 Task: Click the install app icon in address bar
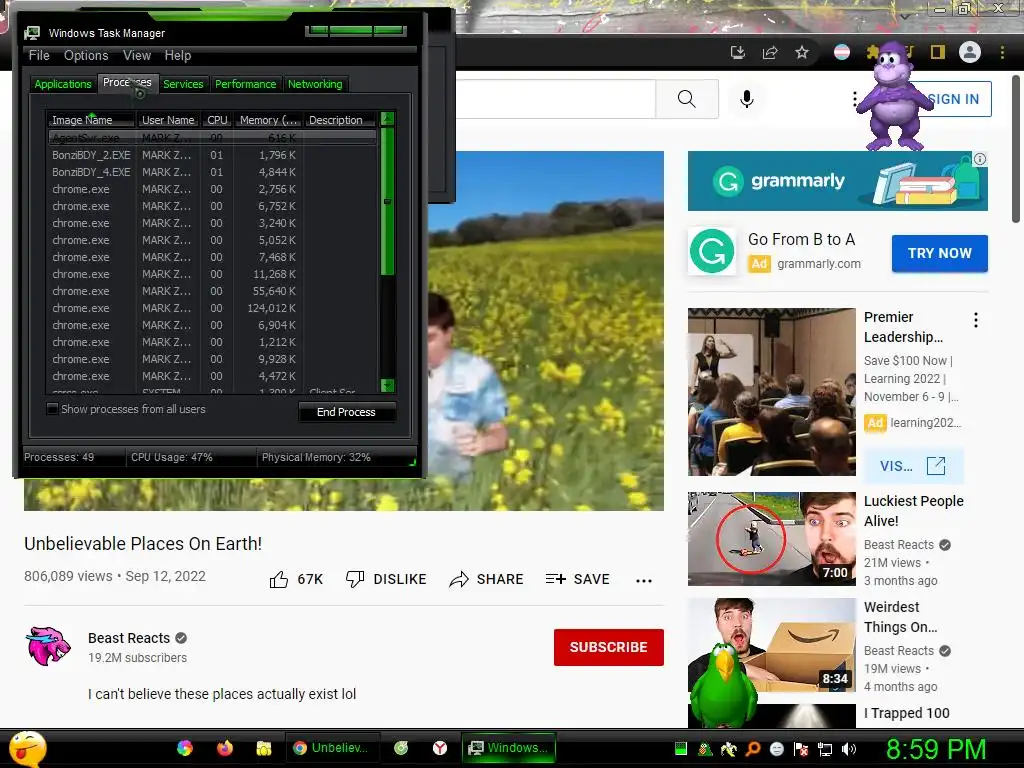738,52
